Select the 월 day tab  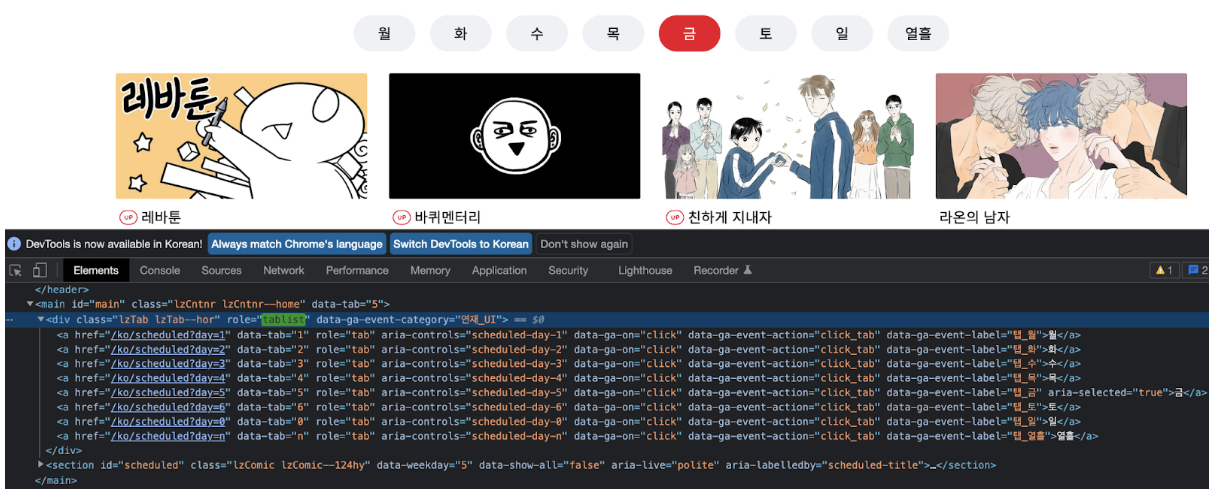pos(385,33)
